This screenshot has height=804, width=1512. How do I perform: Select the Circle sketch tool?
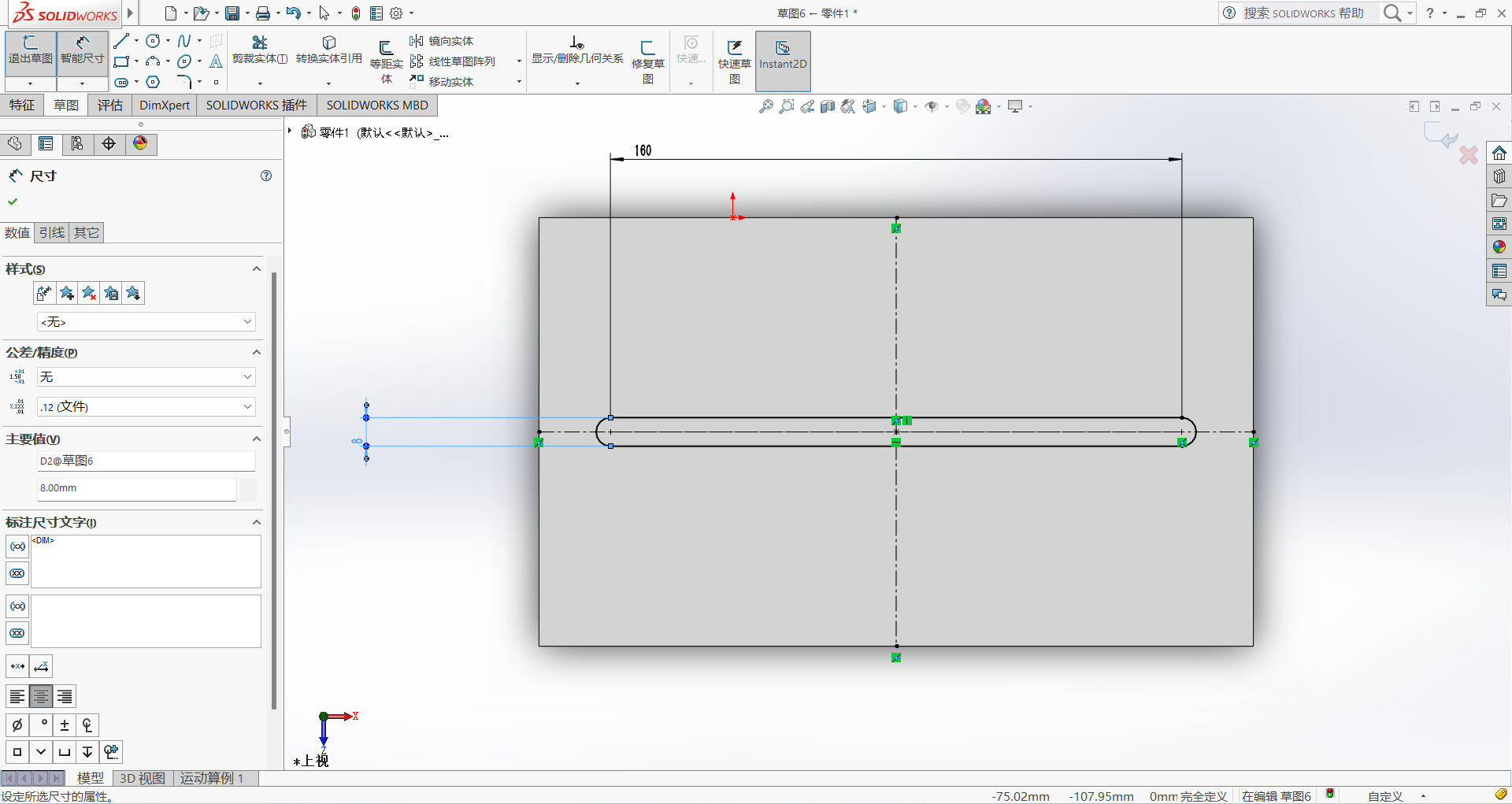click(x=154, y=41)
